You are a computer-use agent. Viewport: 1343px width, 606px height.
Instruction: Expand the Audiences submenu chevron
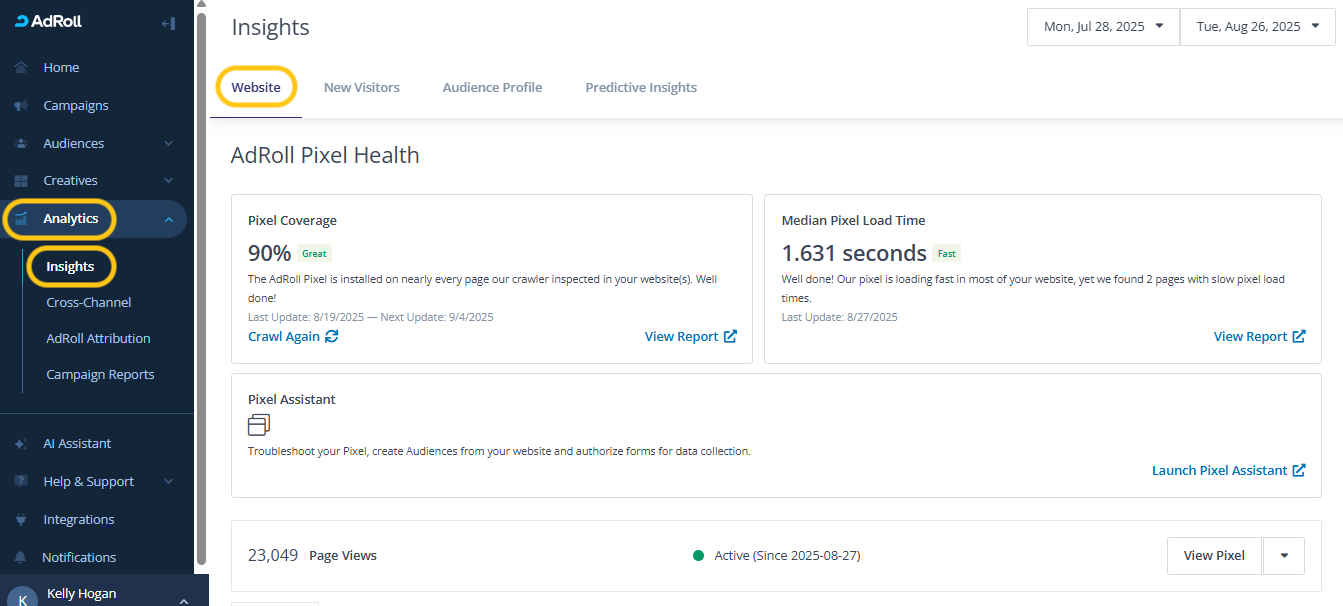coord(168,144)
